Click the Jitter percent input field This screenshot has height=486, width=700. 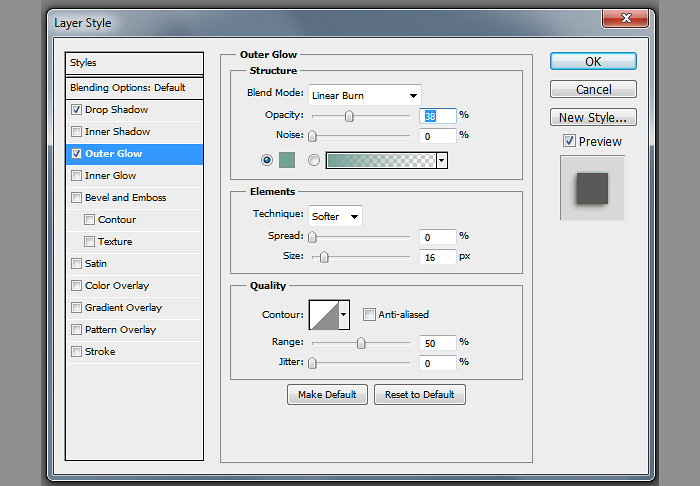[438, 363]
